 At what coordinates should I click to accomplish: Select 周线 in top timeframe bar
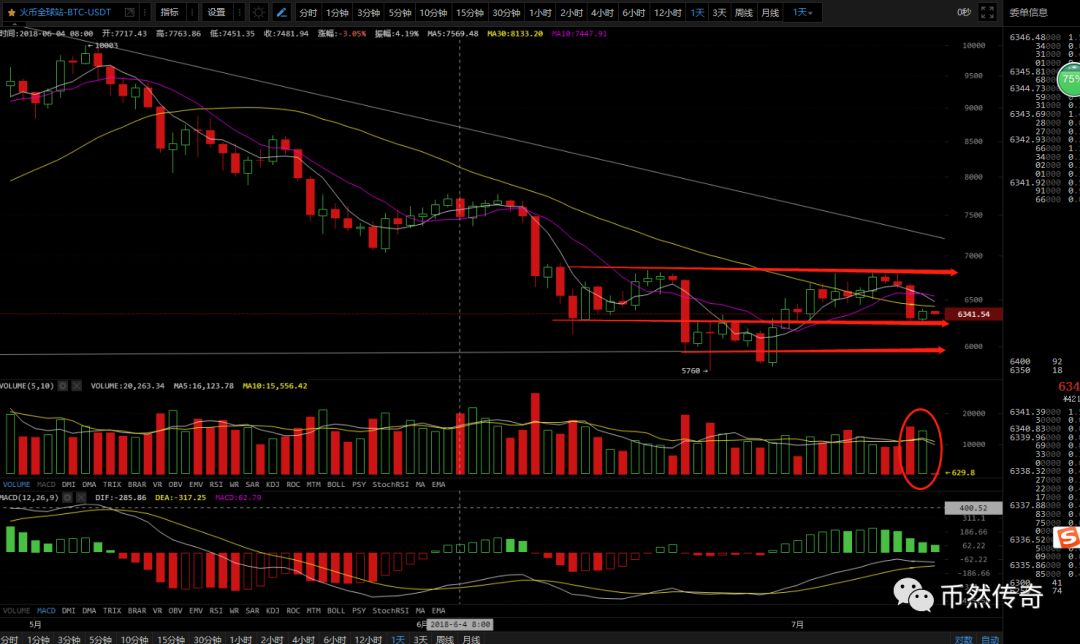(744, 12)
